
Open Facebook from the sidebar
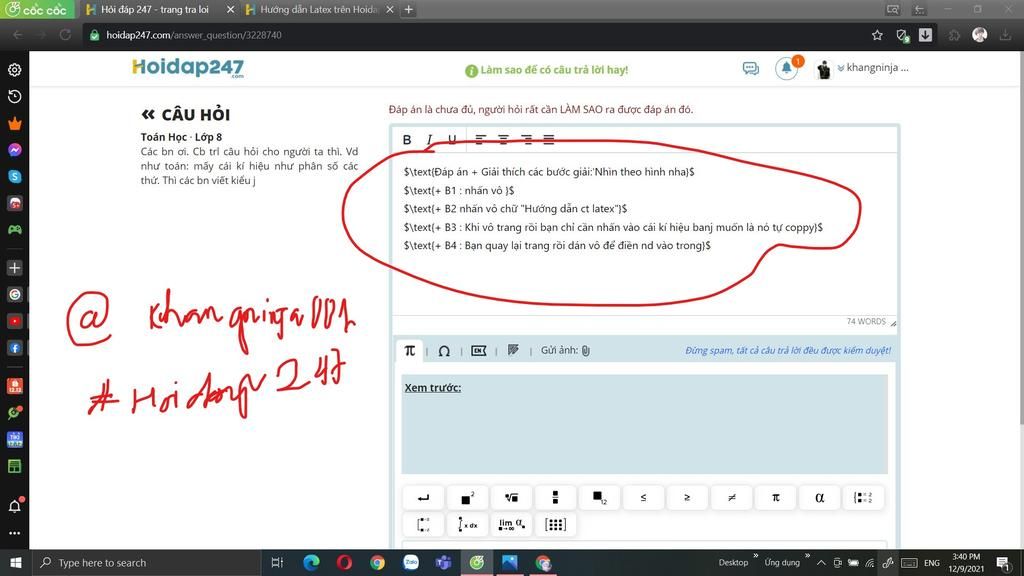tap(14, 348)
